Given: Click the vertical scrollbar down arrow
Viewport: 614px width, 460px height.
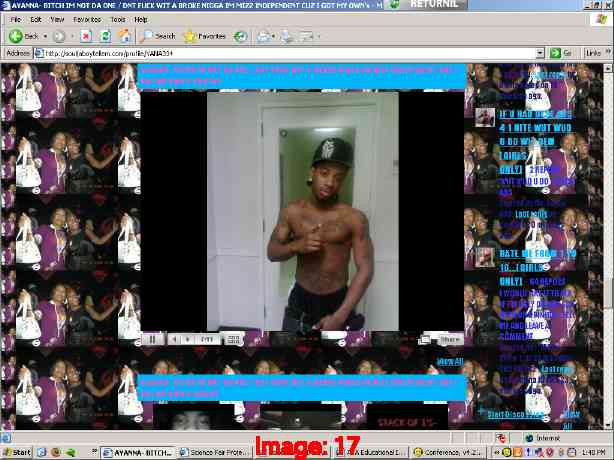Looking at the screenshot, I should (x=608, y=425).
